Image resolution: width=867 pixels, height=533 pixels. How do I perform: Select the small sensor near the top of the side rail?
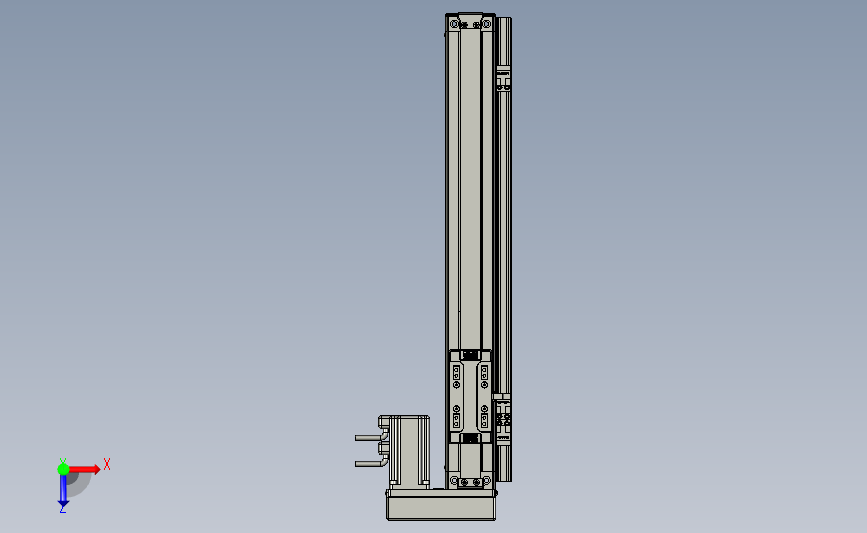(503, 78)
